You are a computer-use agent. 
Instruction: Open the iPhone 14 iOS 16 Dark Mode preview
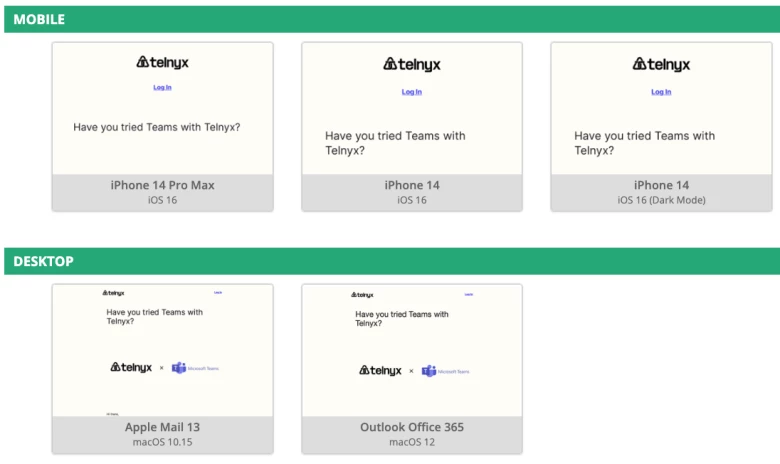pyautogui.click(x=661, y=108)
